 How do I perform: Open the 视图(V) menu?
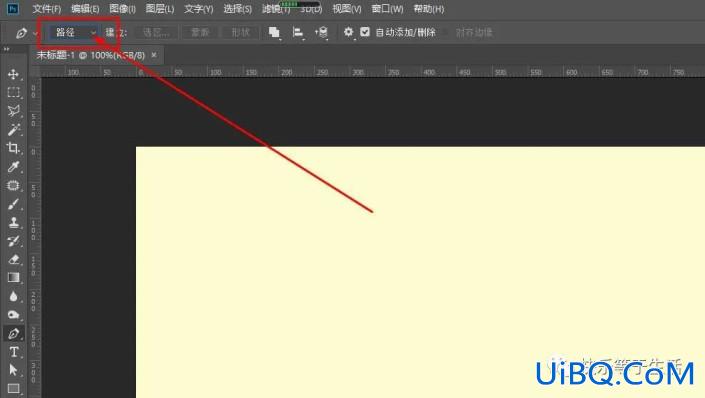[x=347, y=9]
